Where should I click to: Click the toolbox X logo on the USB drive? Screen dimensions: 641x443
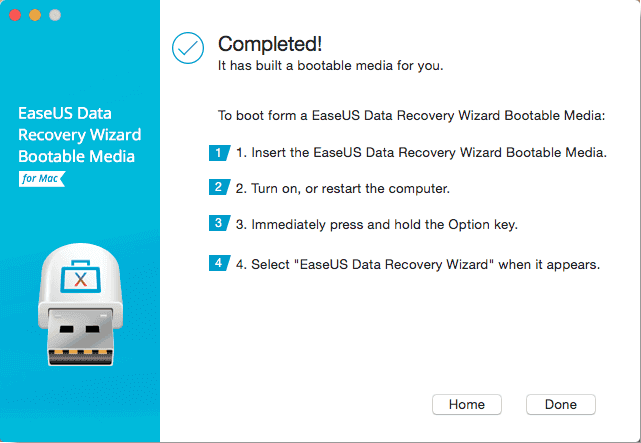81,277
